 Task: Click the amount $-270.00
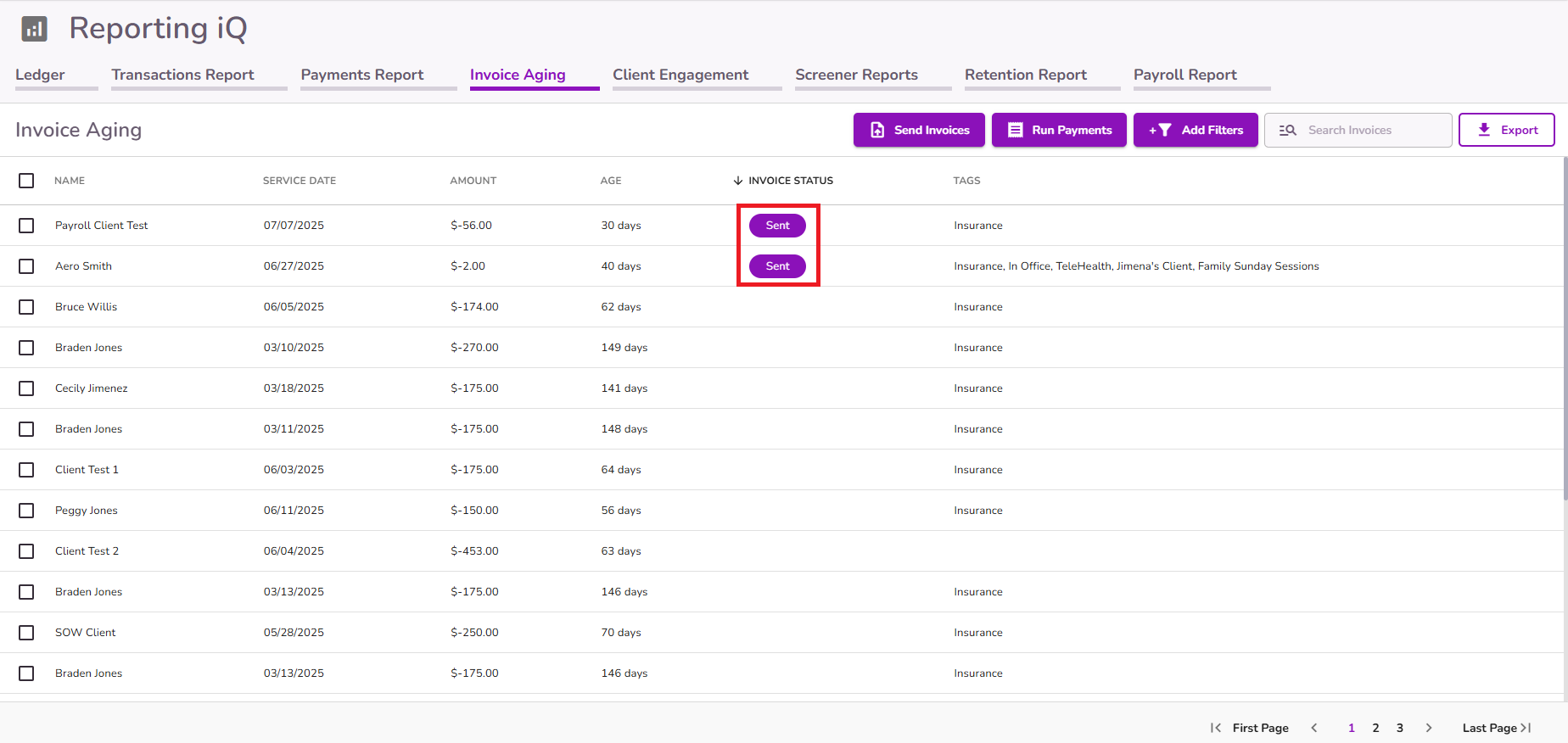point(474,348)
